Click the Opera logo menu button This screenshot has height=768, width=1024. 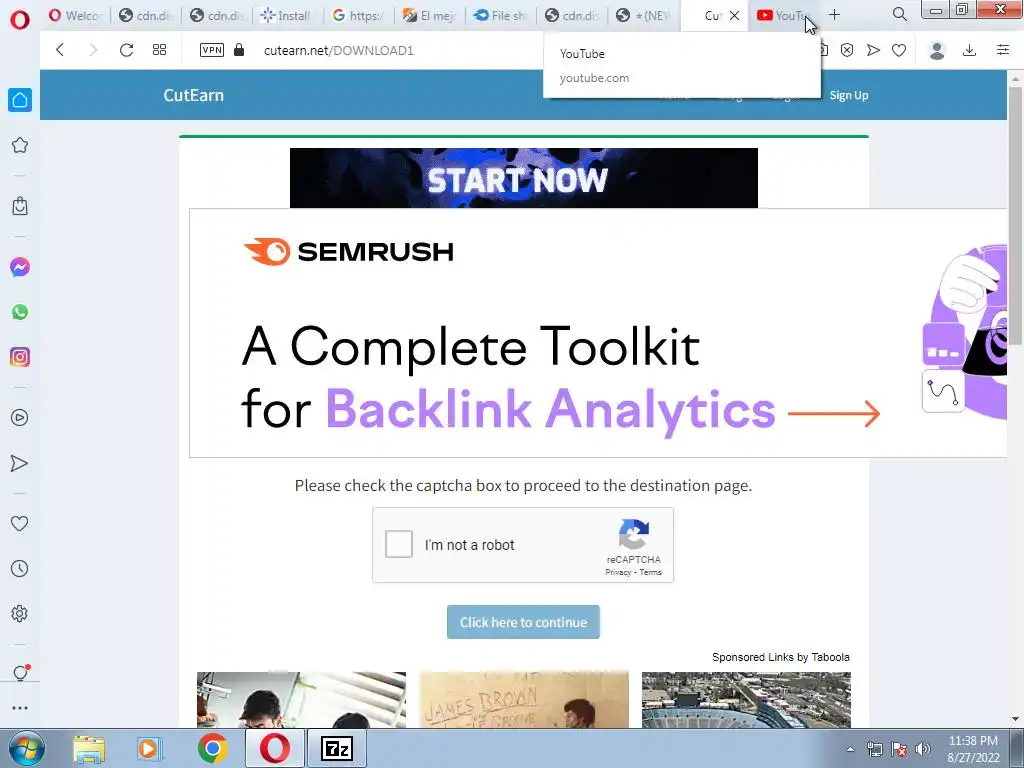[x=20, y=20]
